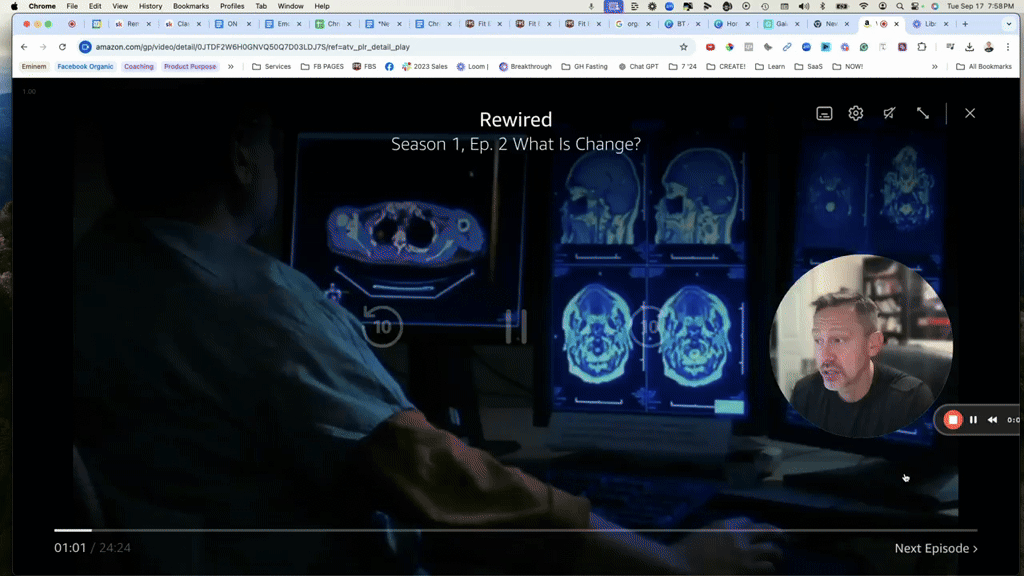Open the History menu
Viewport: 1024px width, 576px height.
[150, 6]
